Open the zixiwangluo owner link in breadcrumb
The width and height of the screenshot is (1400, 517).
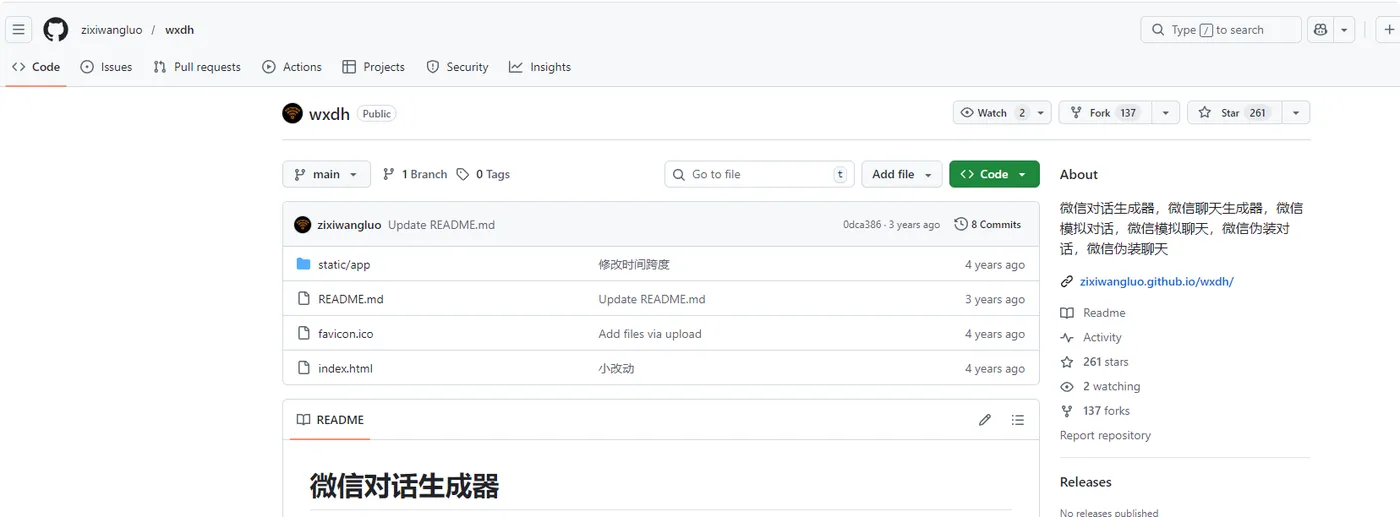112,30
